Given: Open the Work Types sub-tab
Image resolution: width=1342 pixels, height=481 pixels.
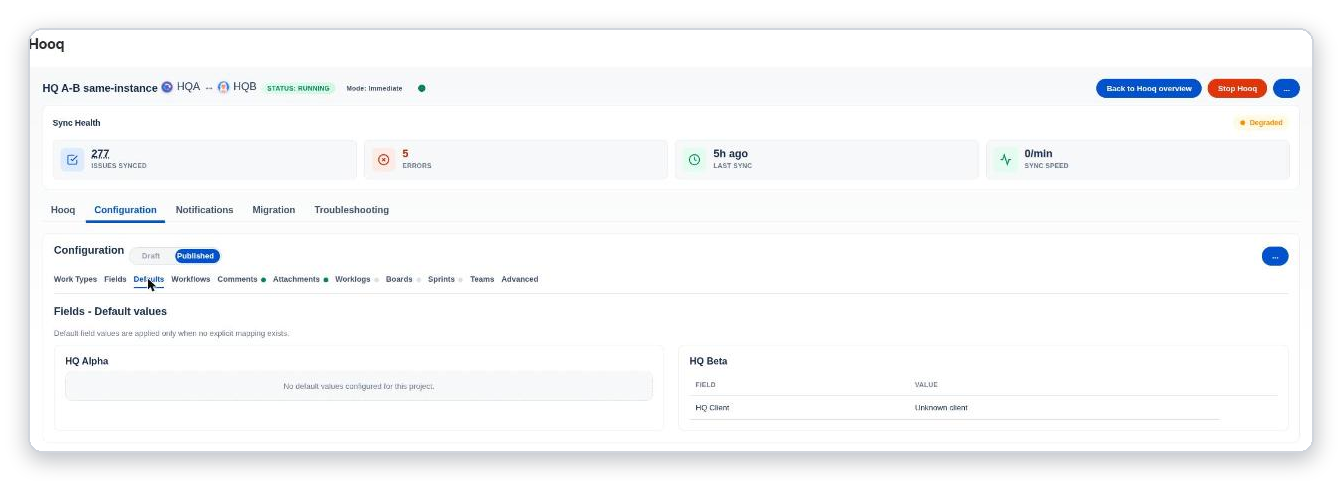Looking at the screenshot, I should (x=75, y=279).
